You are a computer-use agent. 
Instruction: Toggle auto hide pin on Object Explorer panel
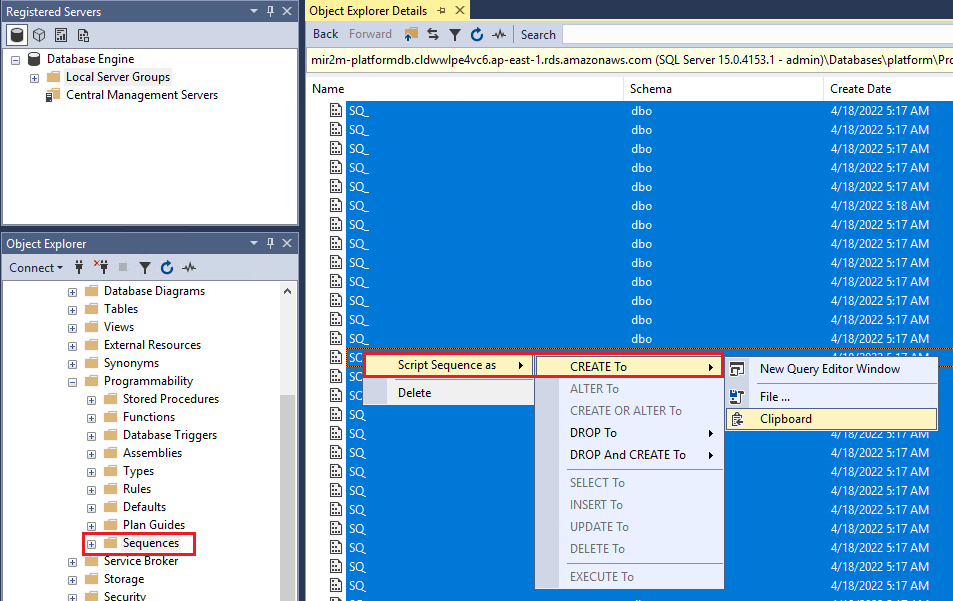270,243
